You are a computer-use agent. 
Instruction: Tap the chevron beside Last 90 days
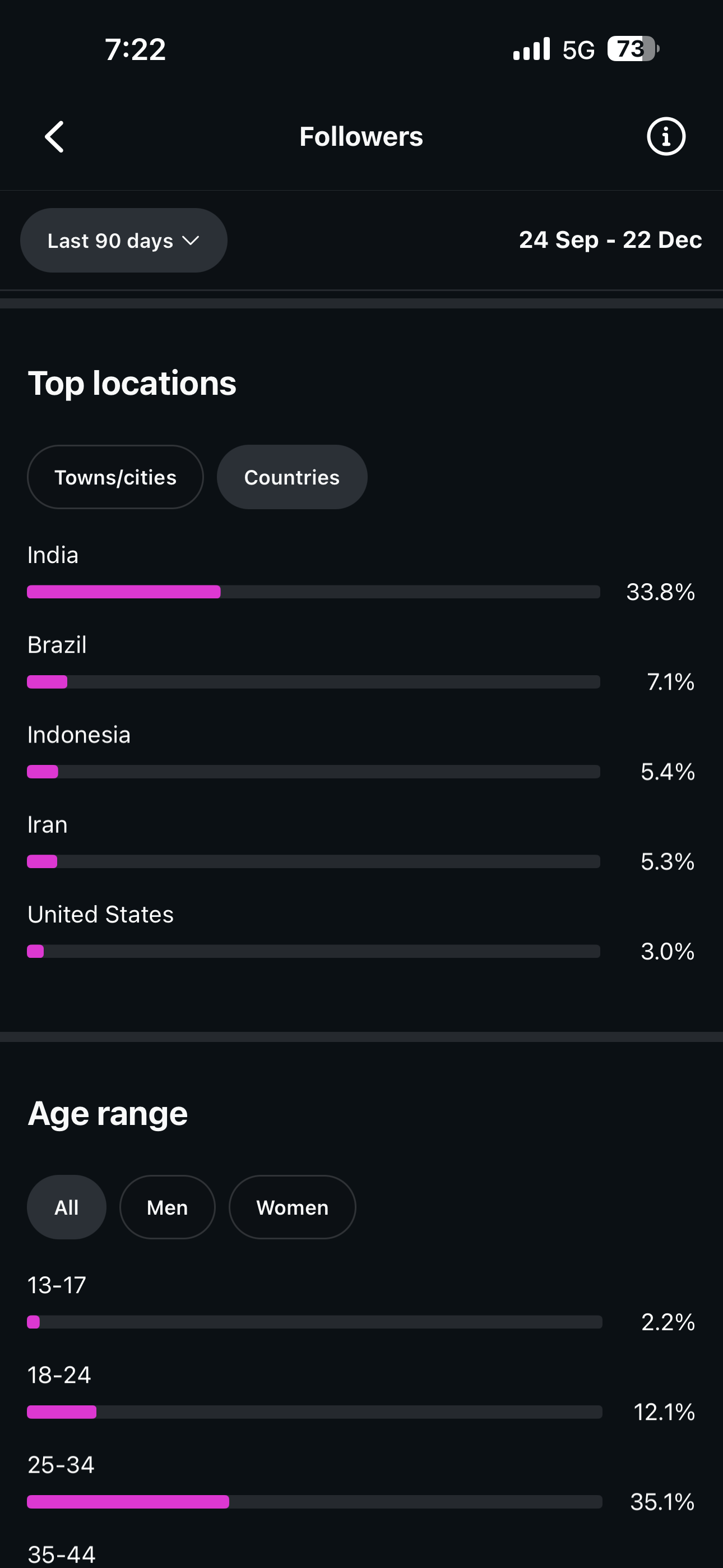click(x=191, y=241)
